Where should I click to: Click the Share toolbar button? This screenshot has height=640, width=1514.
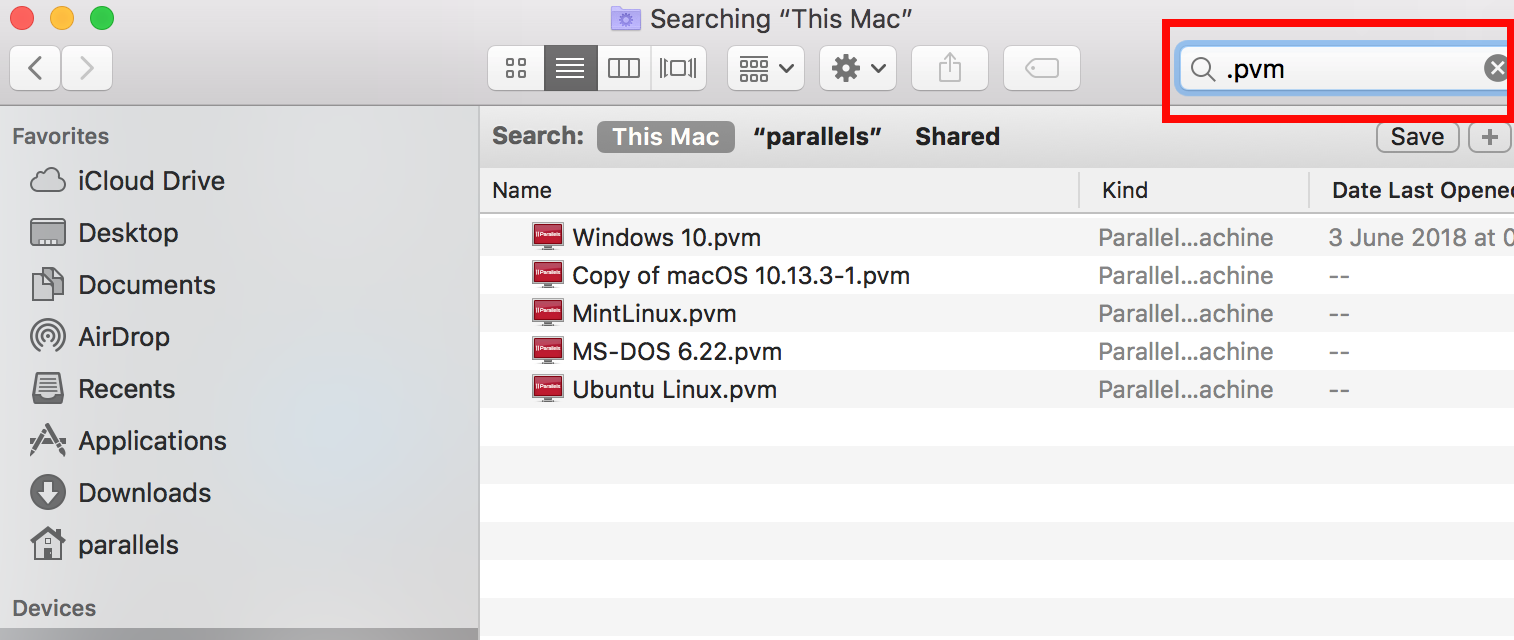pos(950,68)
